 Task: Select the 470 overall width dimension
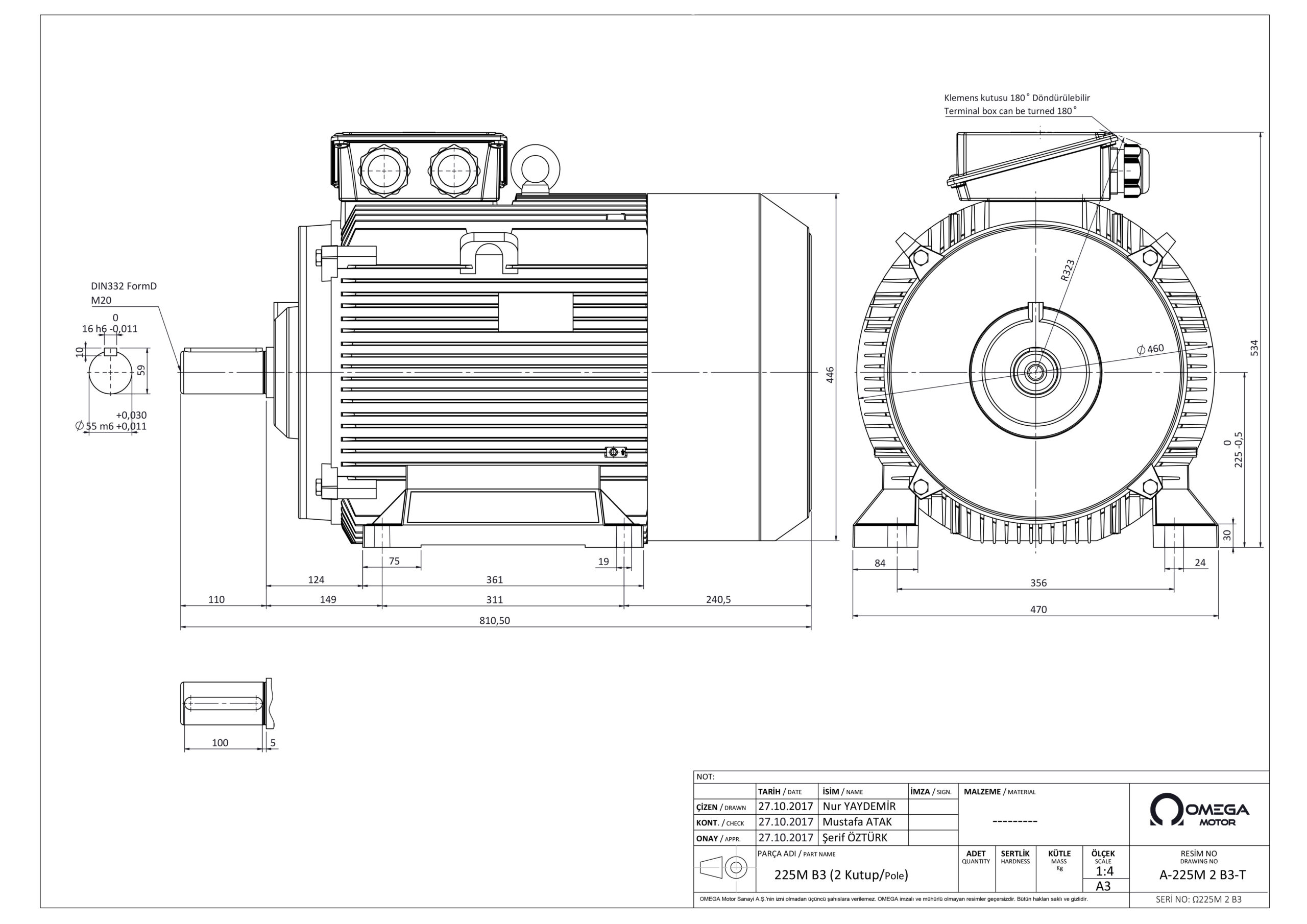coord(1038,609)
